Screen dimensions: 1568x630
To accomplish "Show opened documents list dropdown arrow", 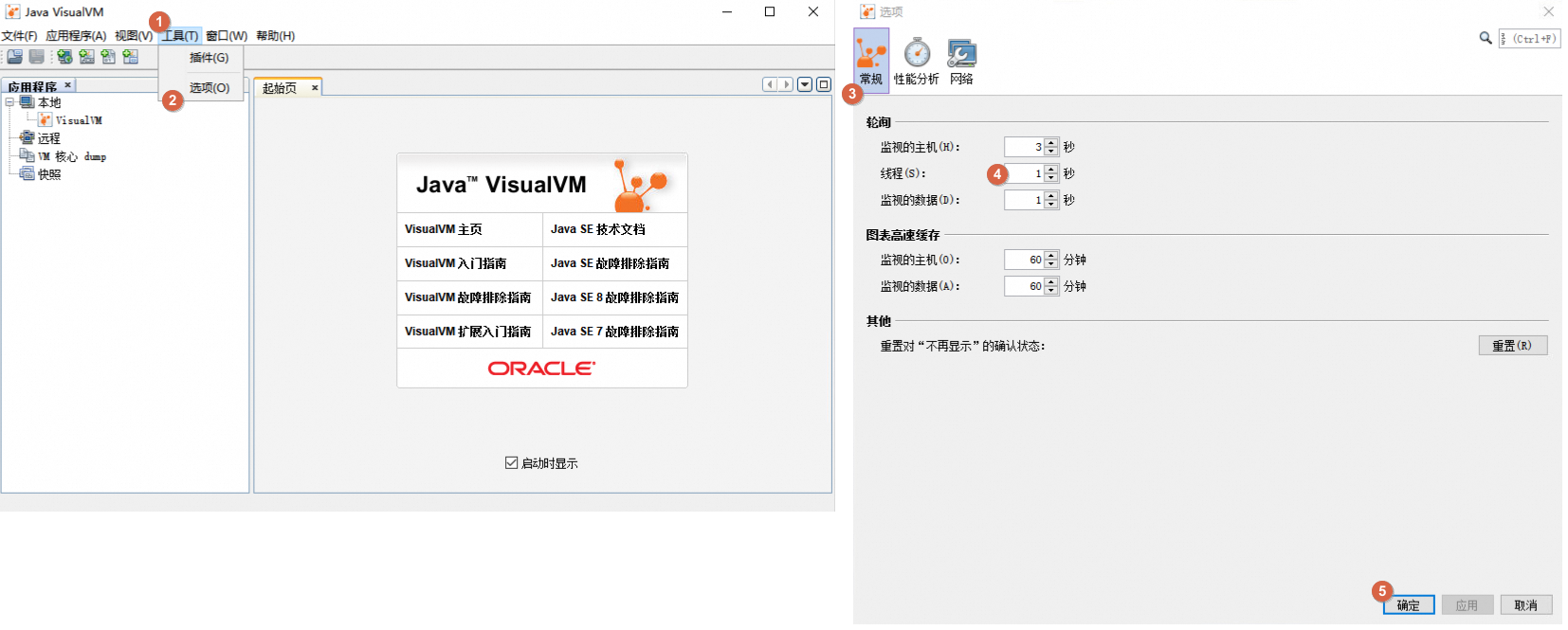I will point(805,84).
